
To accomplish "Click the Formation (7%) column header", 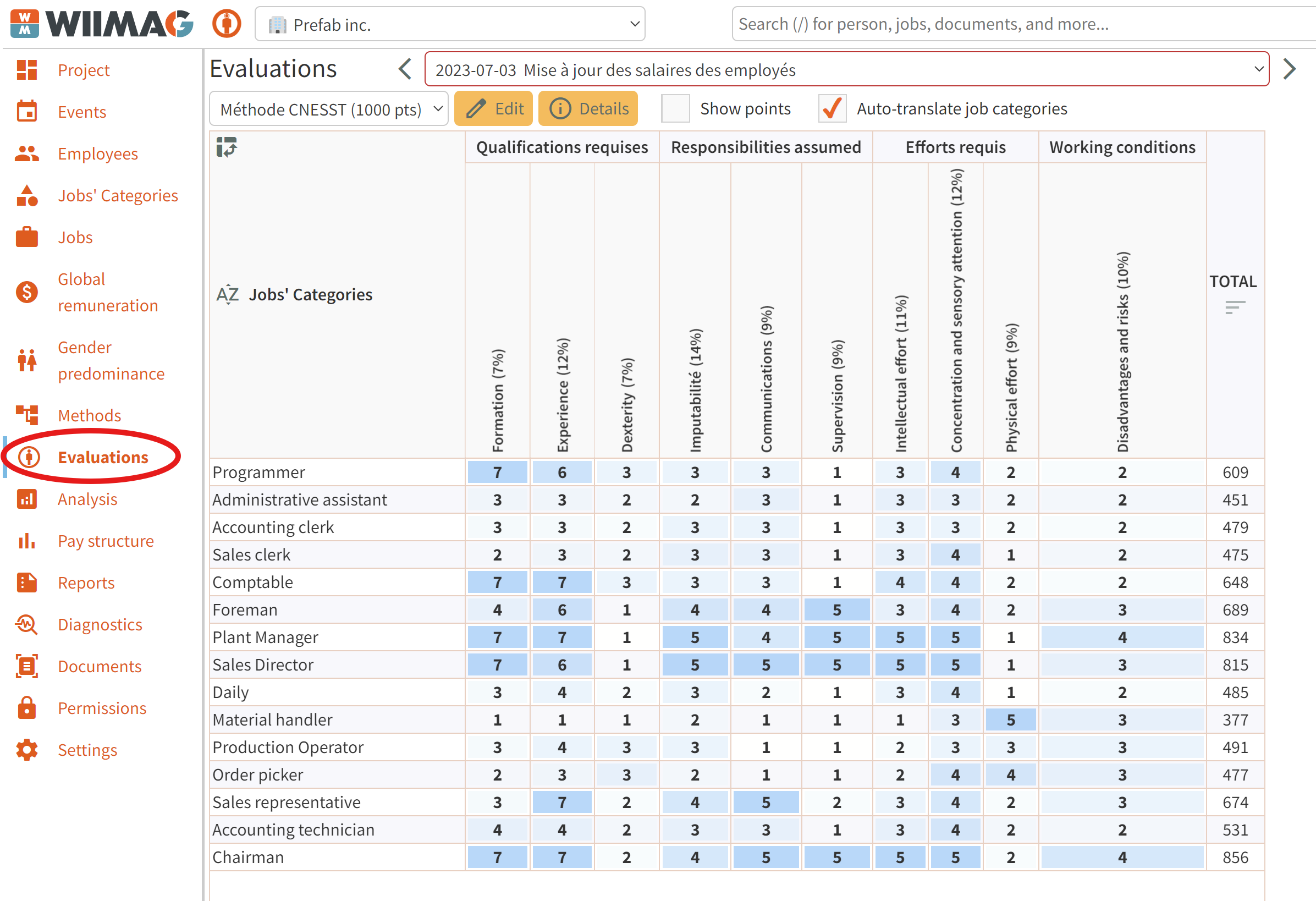I will point(498,400).
